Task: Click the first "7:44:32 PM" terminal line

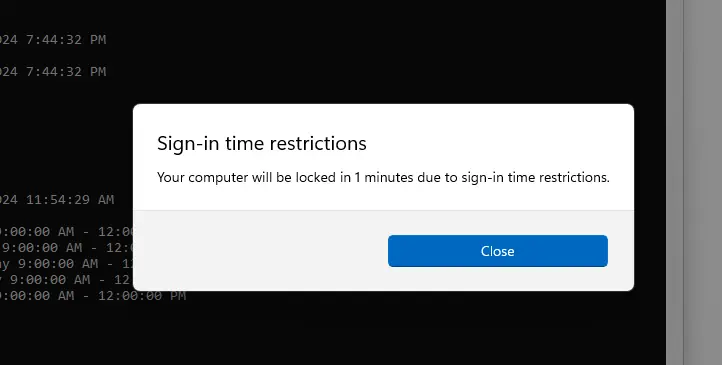Action: 53,40
